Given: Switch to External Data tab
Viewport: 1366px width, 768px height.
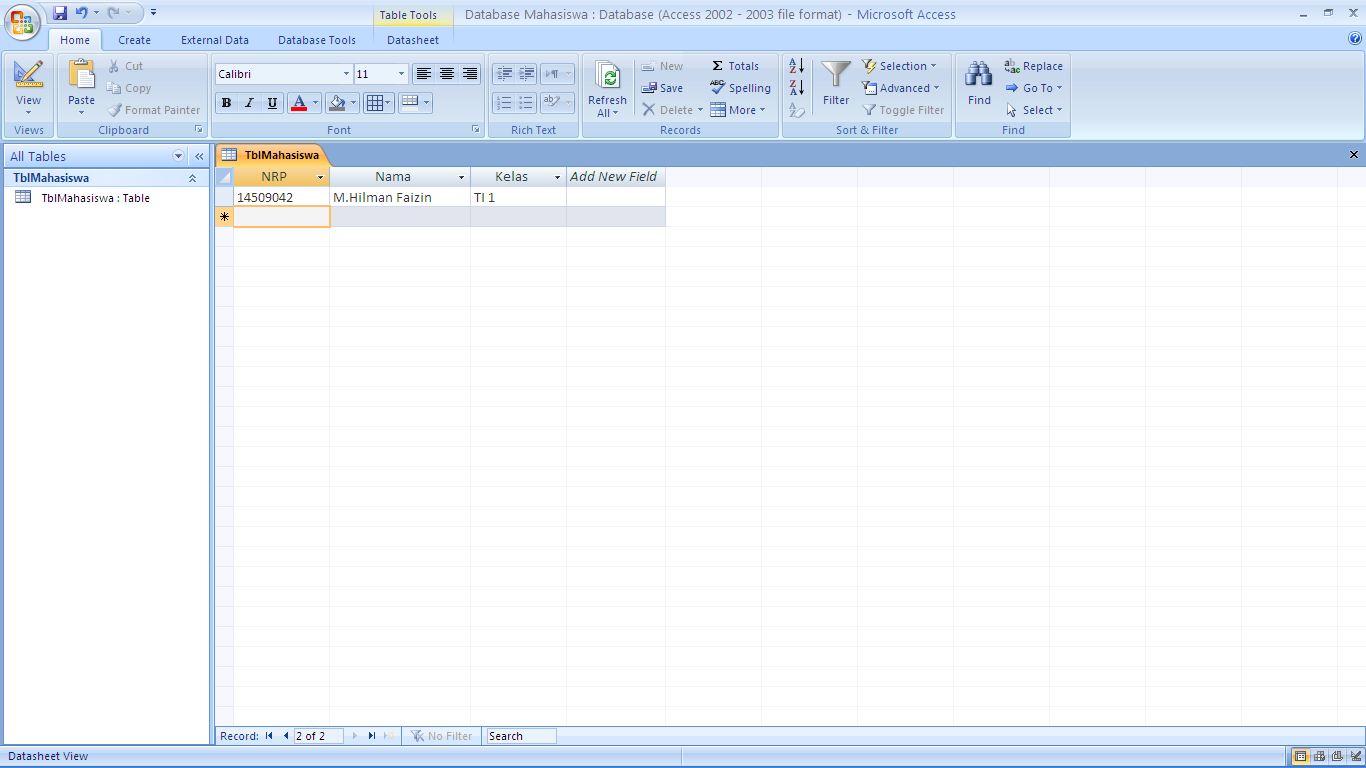Looking at the screenshot, I should pos(215,40).
